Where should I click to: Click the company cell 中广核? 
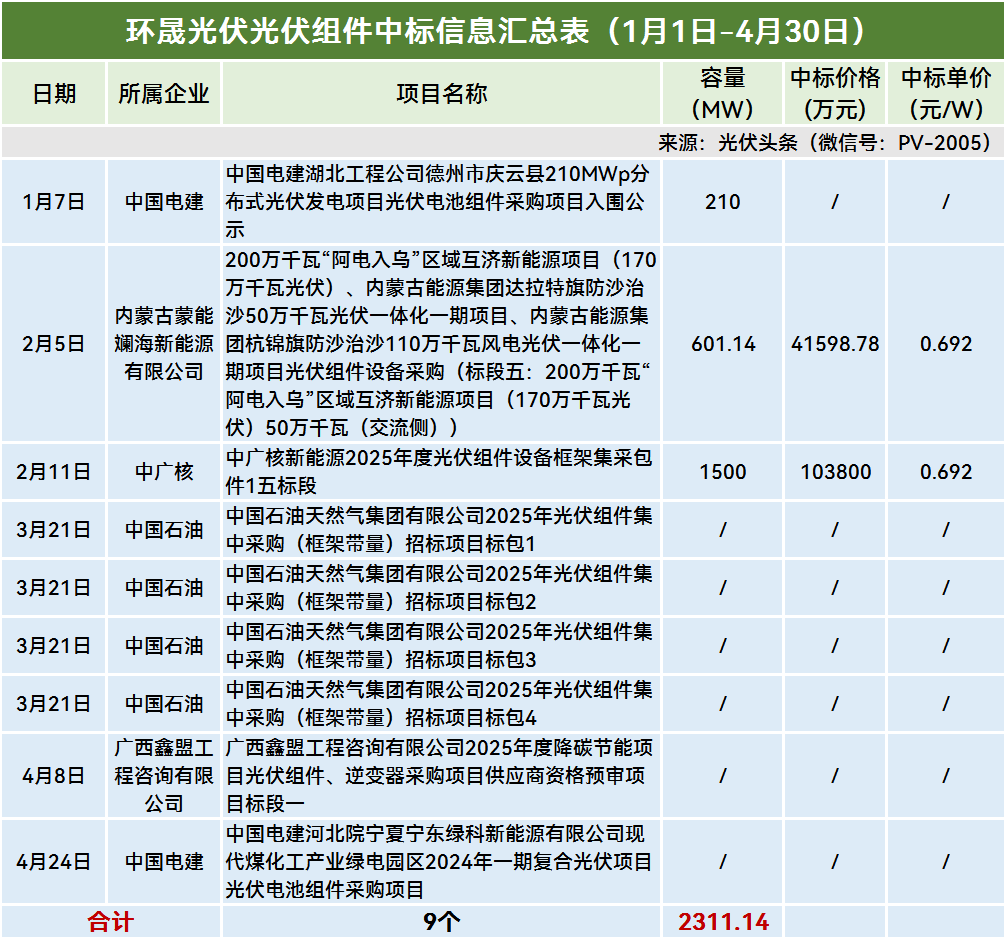[164, 471]
